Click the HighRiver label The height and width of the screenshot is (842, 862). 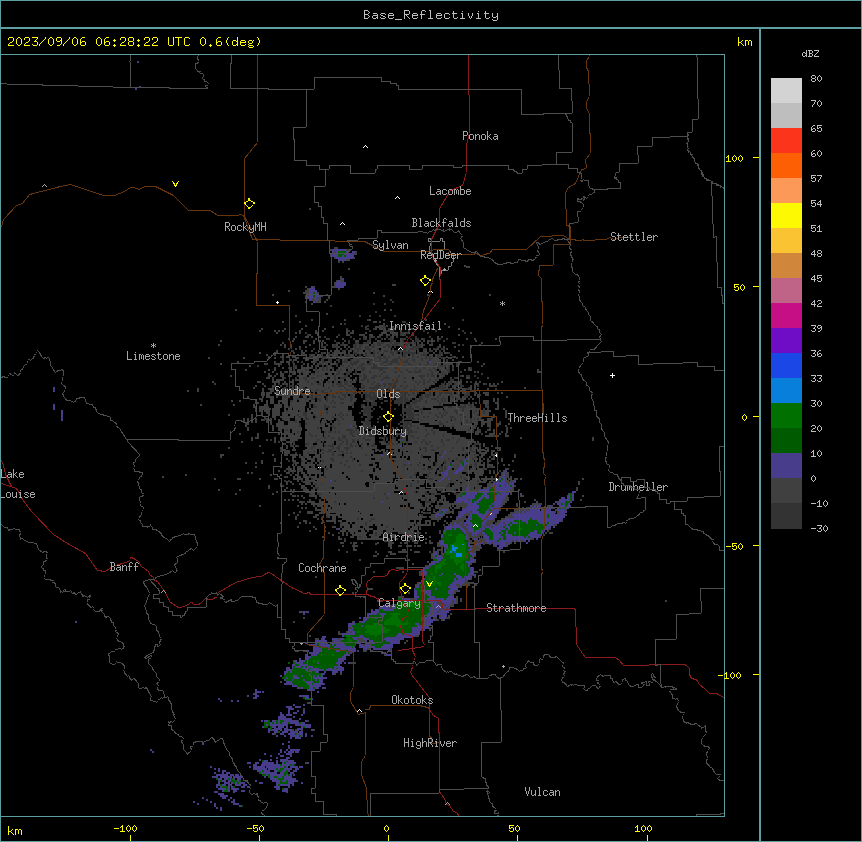coord(430,743)
